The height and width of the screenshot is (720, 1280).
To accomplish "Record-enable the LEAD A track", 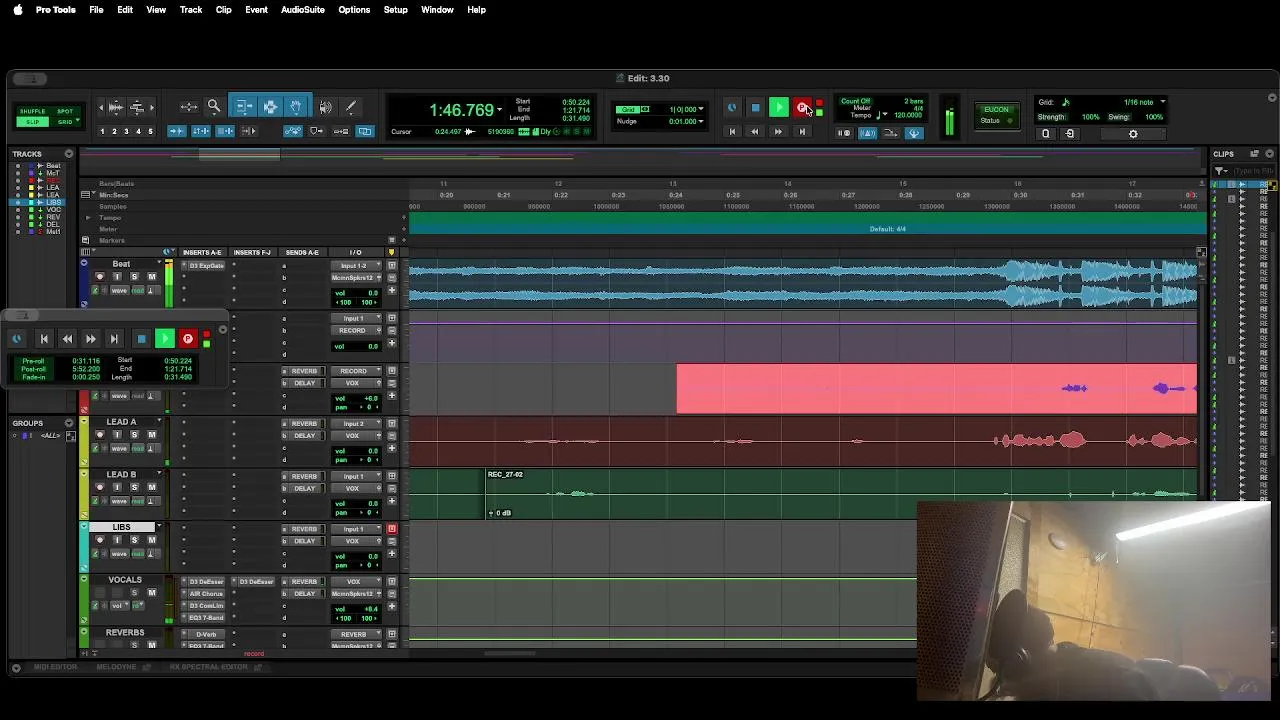I will coord(99,435).
